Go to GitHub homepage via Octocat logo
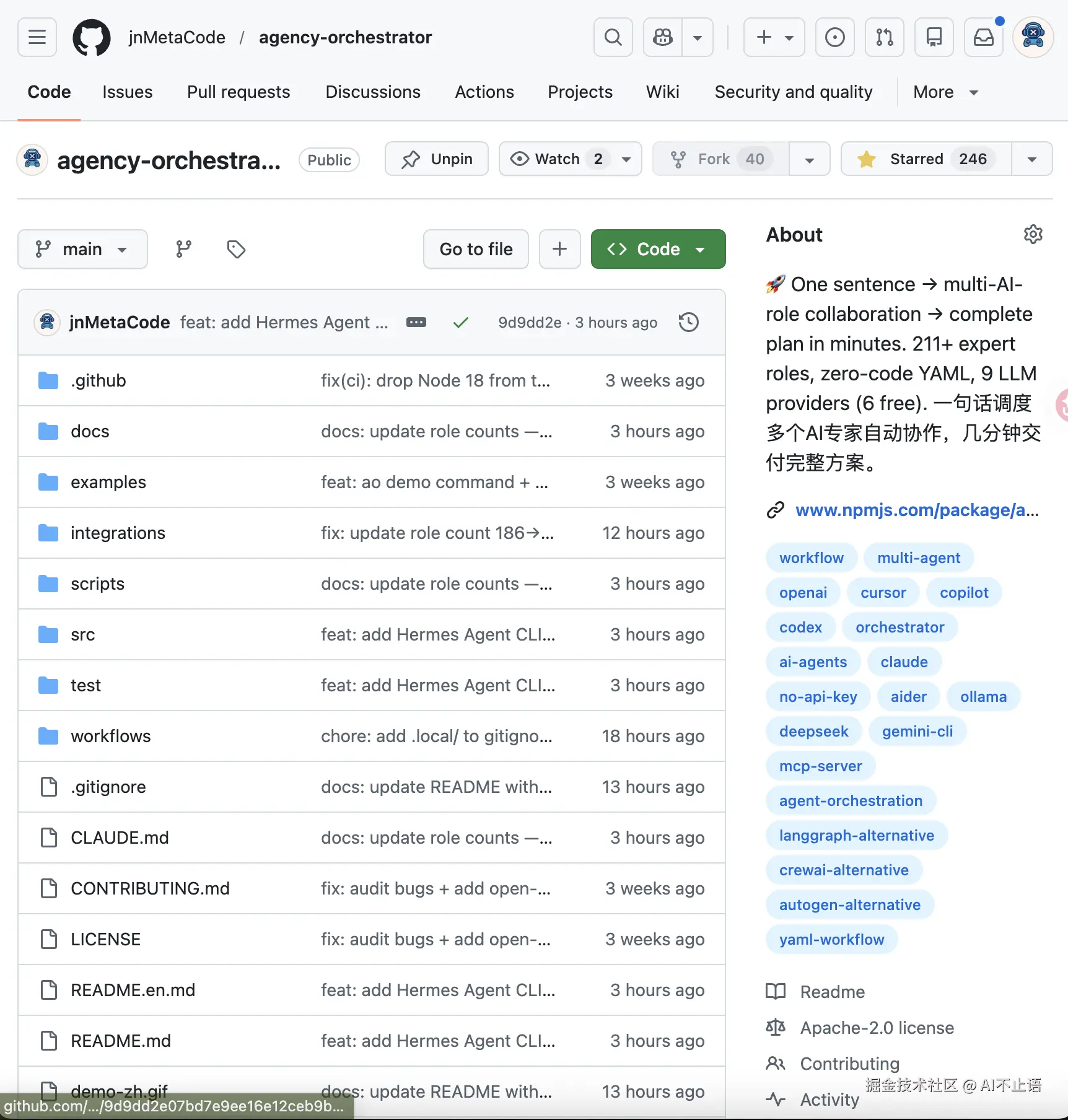1068x1120 pixels. (92, 37)
